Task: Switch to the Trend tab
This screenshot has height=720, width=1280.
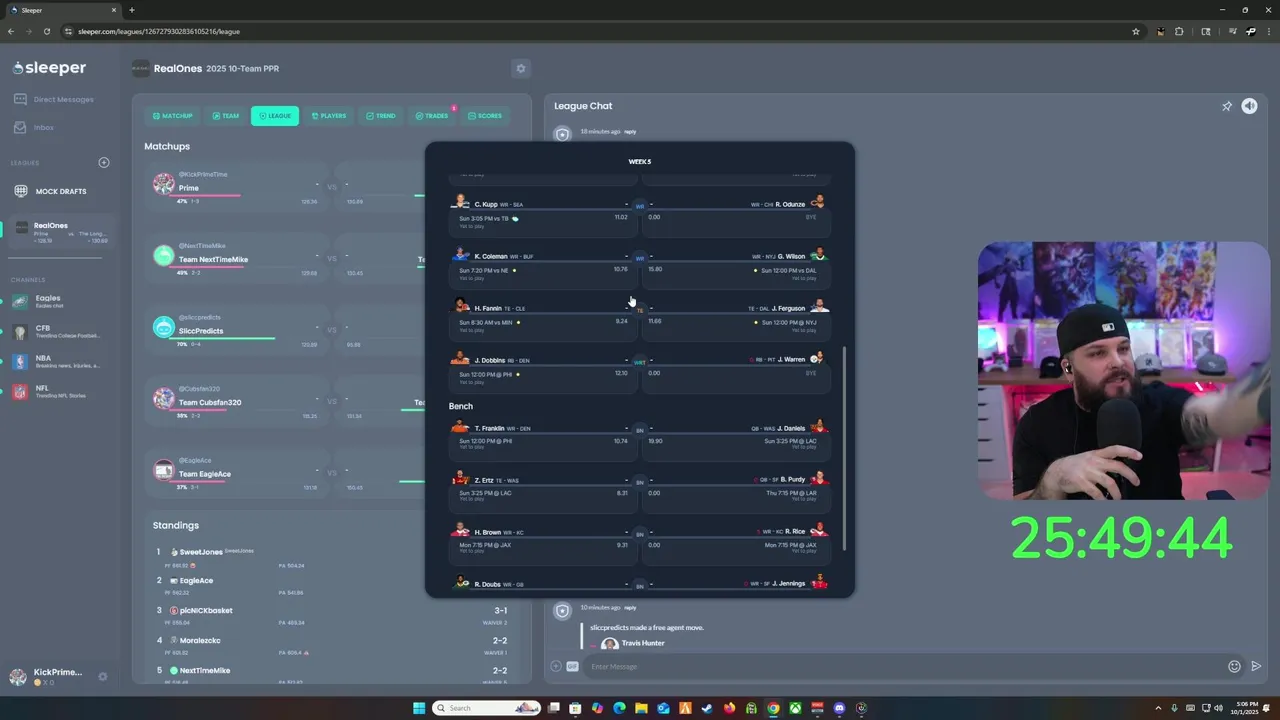Action: [380, 116]
